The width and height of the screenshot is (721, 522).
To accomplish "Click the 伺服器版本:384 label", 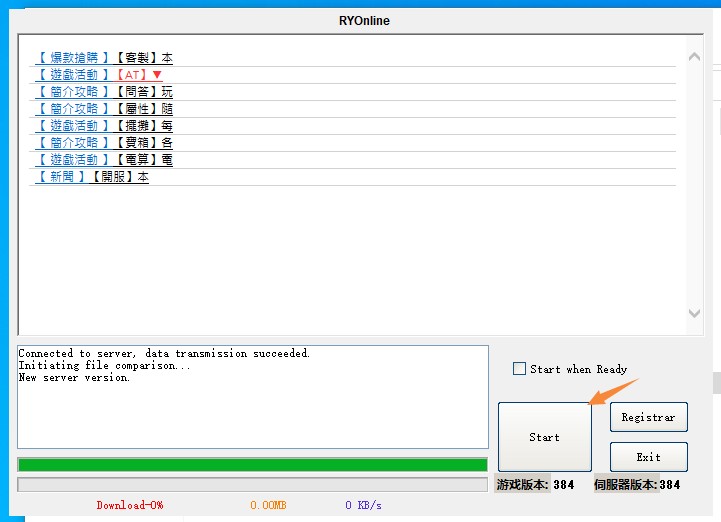I will coord(637,484).
